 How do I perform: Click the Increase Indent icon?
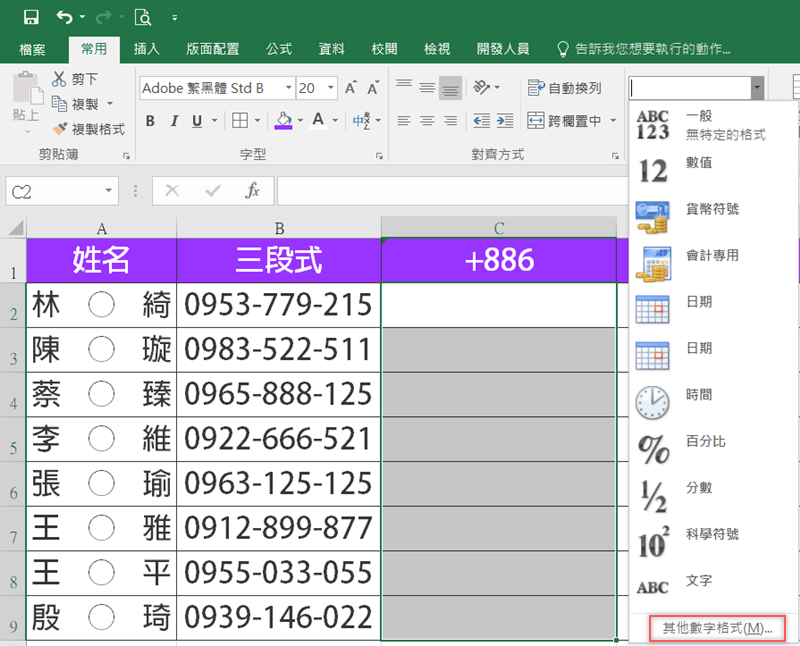click(x=505, y=121)
